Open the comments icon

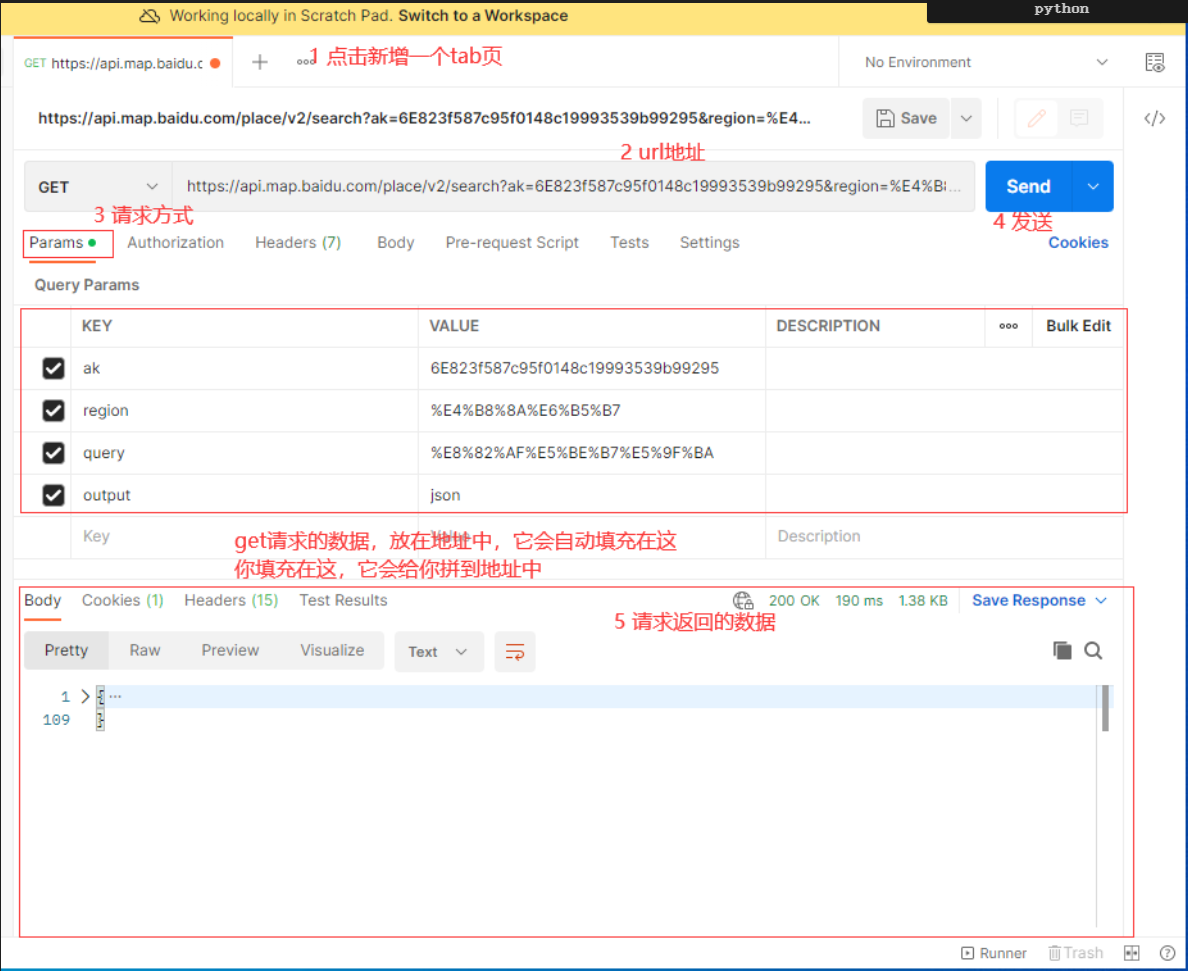pos(1079,118)
